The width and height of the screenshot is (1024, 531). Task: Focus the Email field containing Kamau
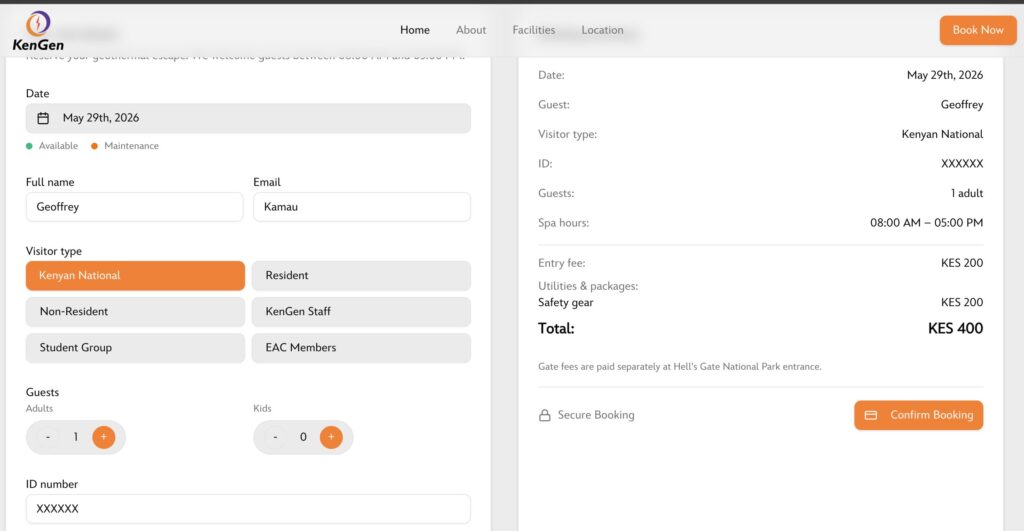pyautogui.click(x=362, y=207)
